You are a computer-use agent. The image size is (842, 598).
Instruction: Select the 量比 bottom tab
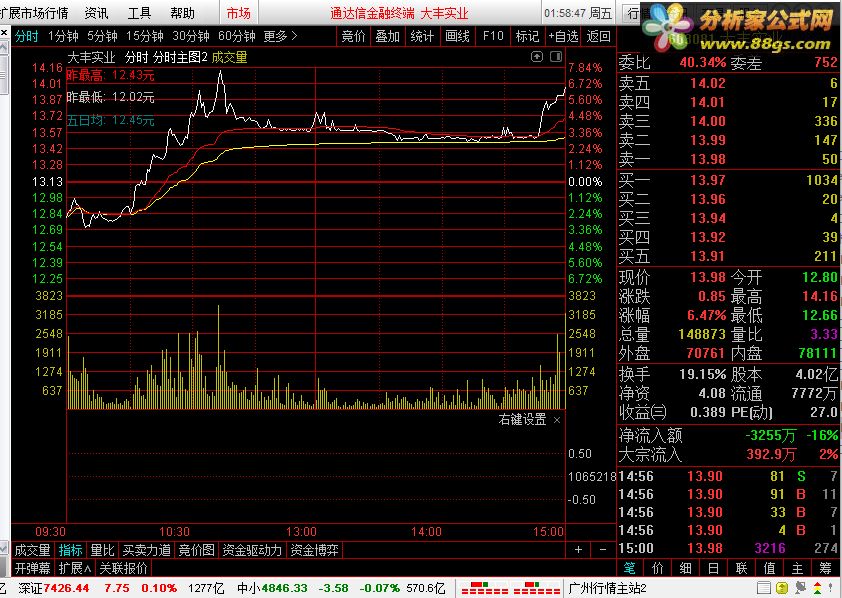[102, 550]
